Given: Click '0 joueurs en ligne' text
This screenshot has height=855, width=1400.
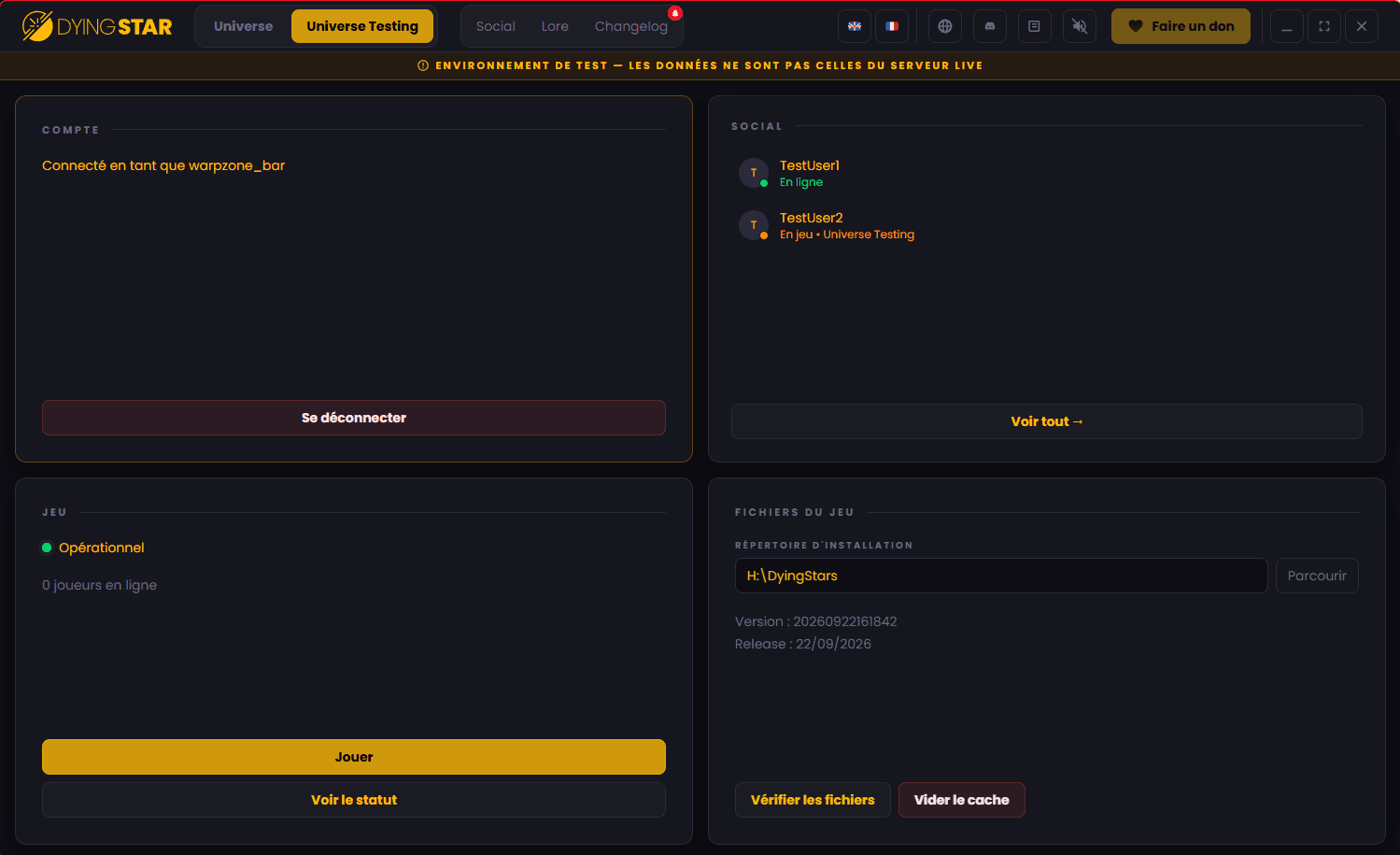Looking at the screenshot, I should click(x=99, y=585).
